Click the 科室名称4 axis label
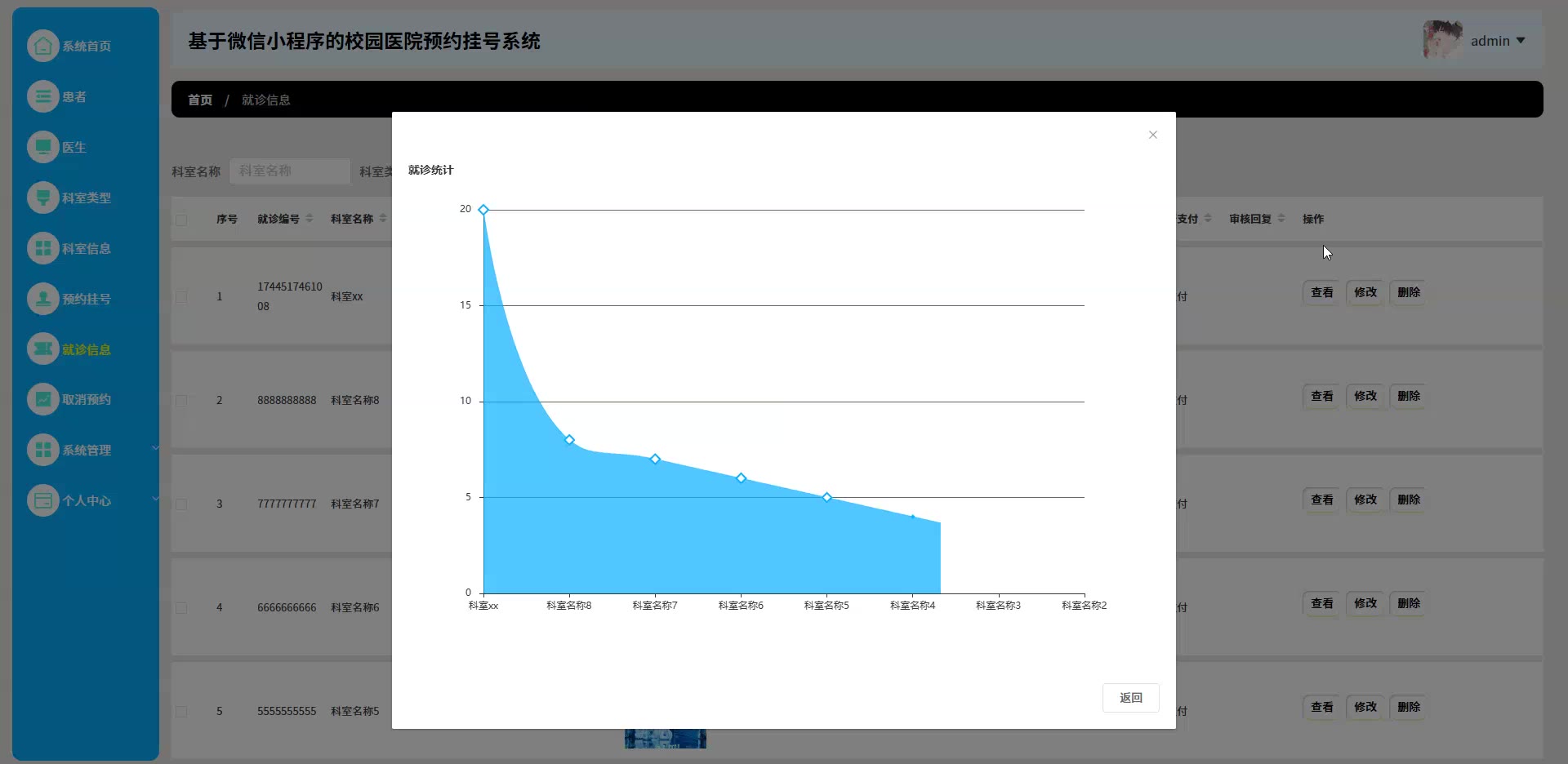Viewport: 1568px width, 764px height. pyautogui.click(x=912, y=606)
